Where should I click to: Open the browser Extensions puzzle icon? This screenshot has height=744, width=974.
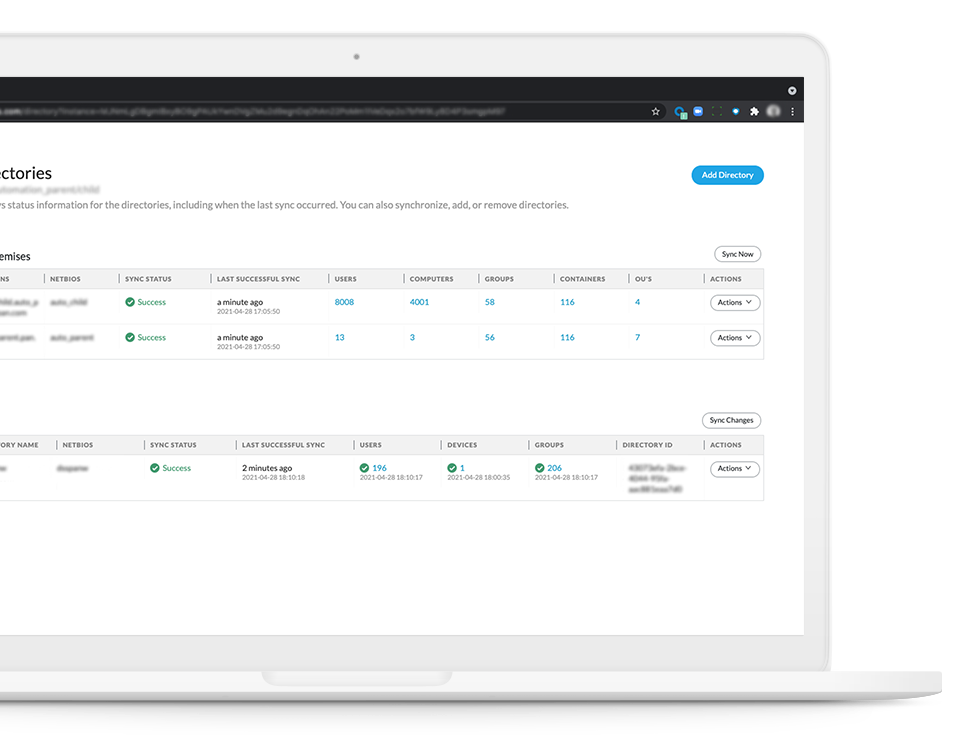point(754,111)
